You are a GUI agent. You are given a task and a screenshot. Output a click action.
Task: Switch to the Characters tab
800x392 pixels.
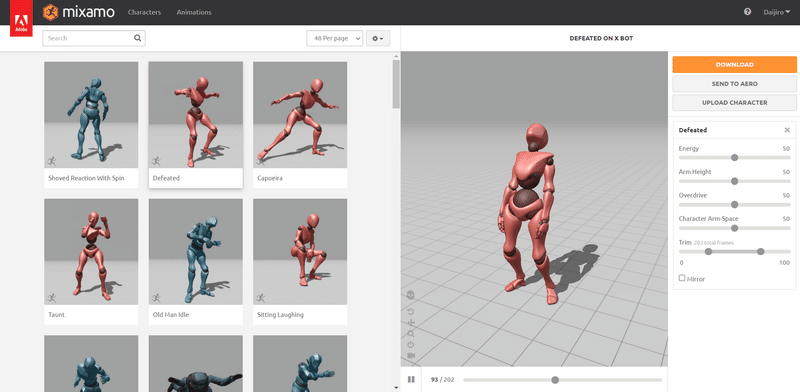(144, 12)
